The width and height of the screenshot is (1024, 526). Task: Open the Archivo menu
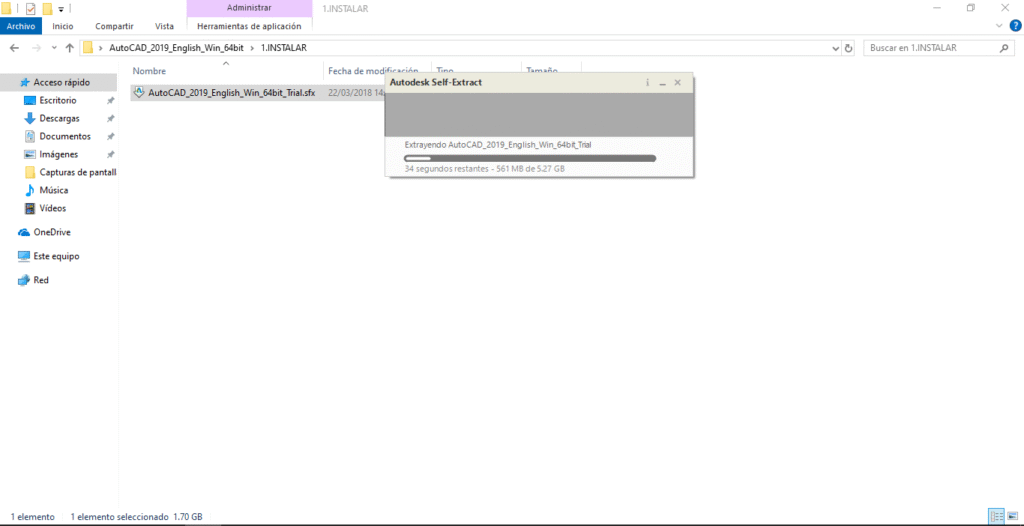[21, 26]
